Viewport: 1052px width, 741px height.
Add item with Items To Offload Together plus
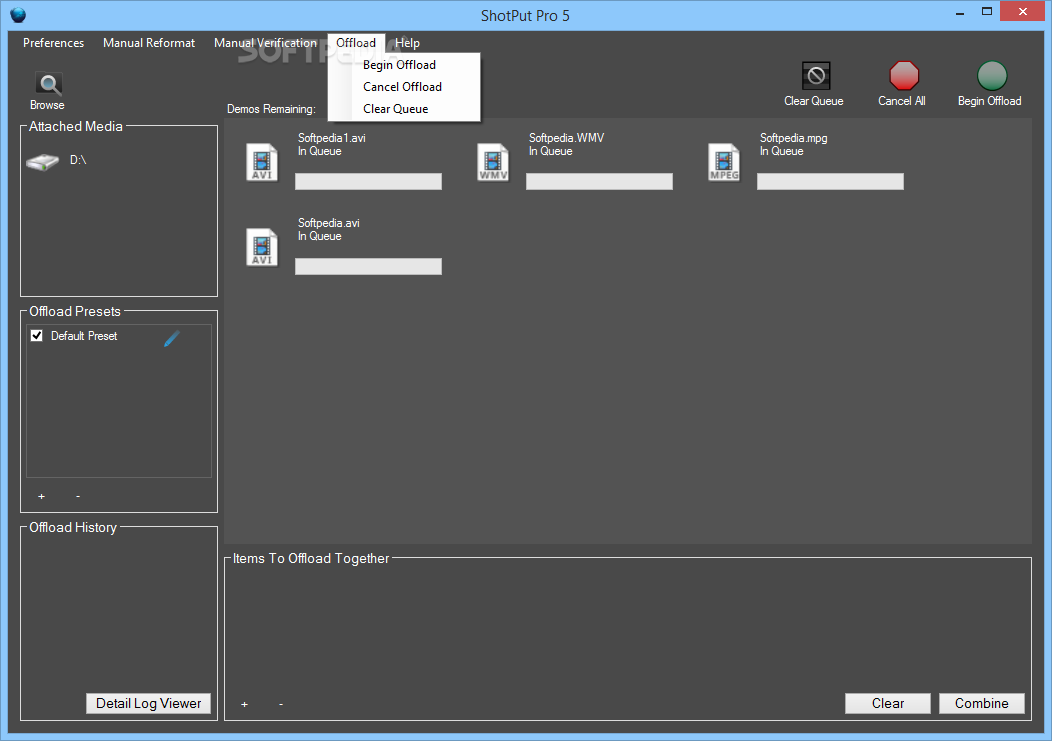coord(244,704)
